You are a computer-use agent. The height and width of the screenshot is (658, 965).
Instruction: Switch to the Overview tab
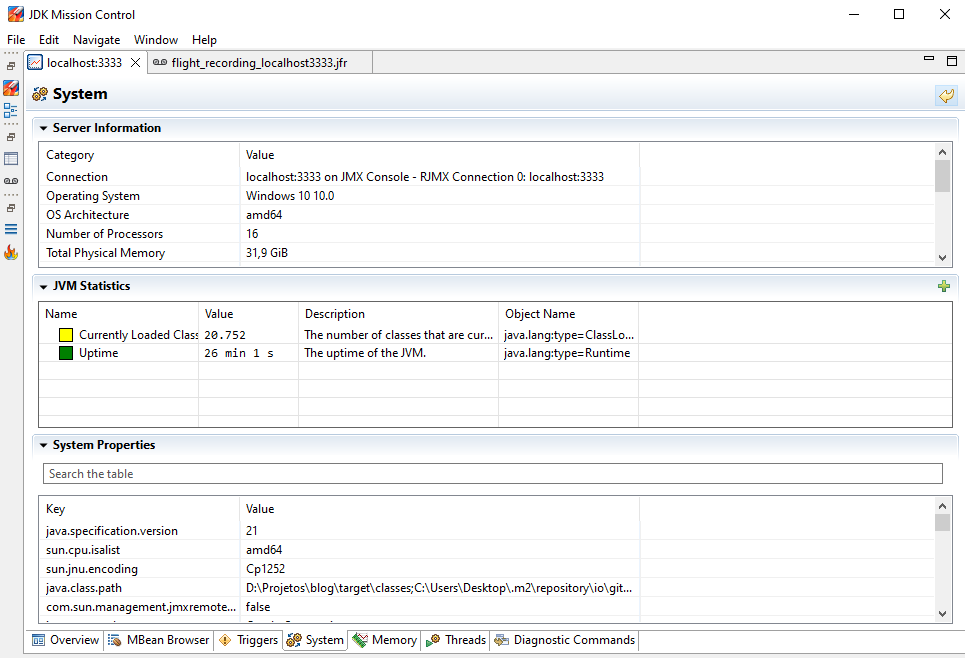(65, 640)
